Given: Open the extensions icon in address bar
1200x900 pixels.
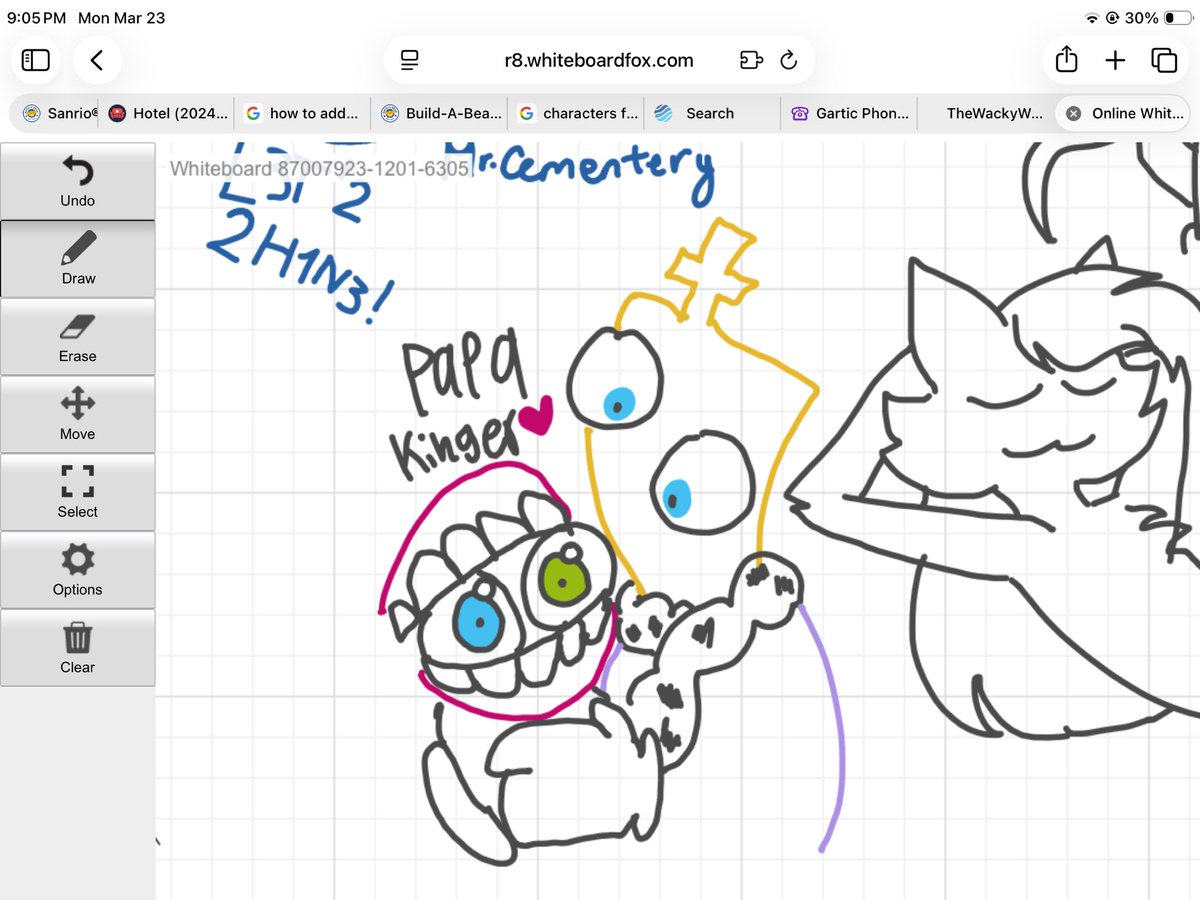Looking at the screenshot, I should point(751,61).
